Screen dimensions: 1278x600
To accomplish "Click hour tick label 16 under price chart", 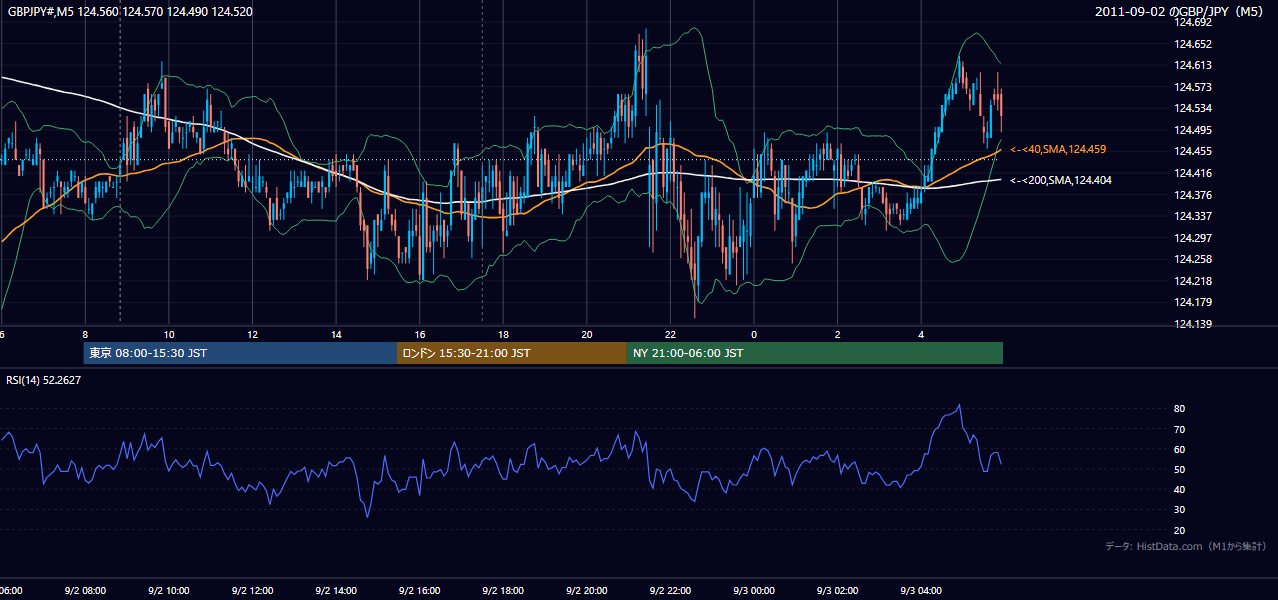I will (420, 335).
